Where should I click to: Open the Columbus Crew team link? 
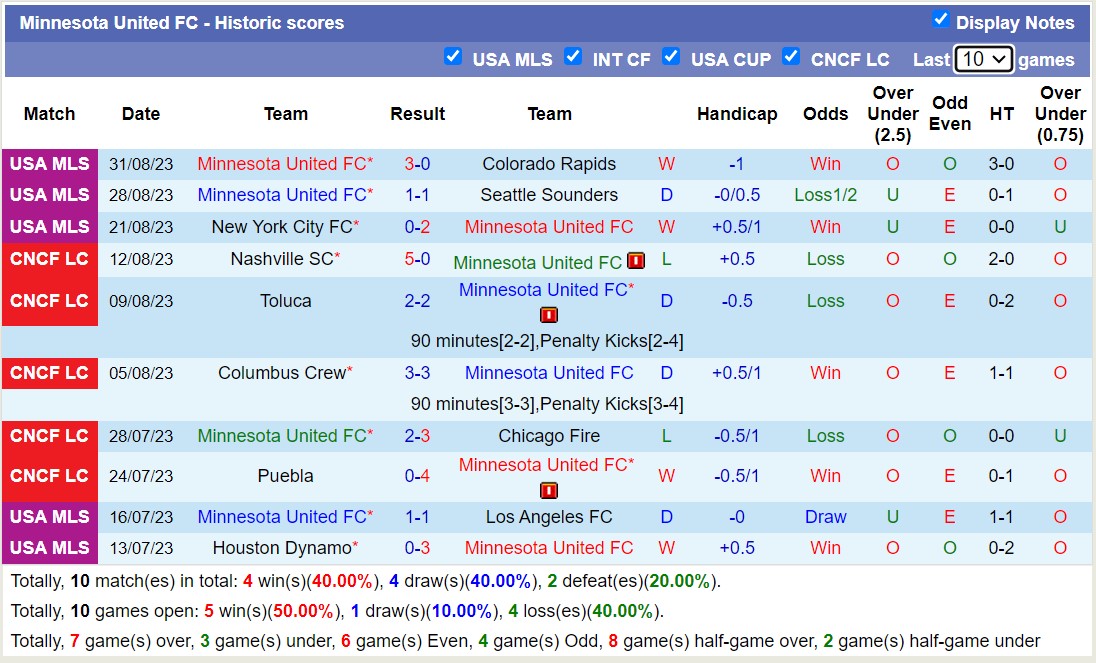click(281, 373)
